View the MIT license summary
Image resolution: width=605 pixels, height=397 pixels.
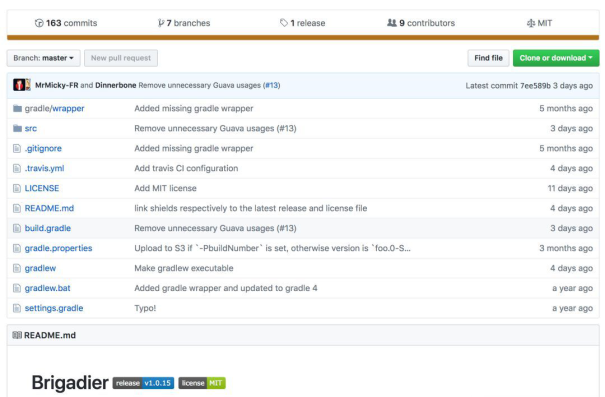pos(539,23)
